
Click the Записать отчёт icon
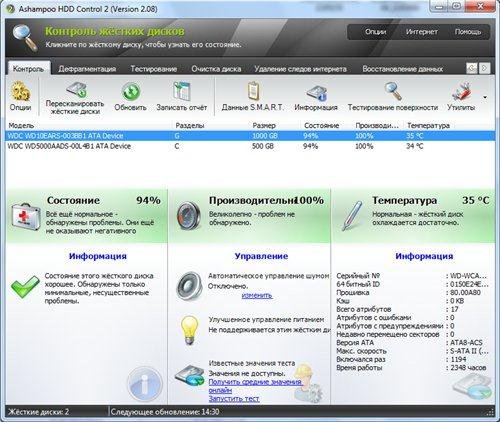[x=182, y=91]
